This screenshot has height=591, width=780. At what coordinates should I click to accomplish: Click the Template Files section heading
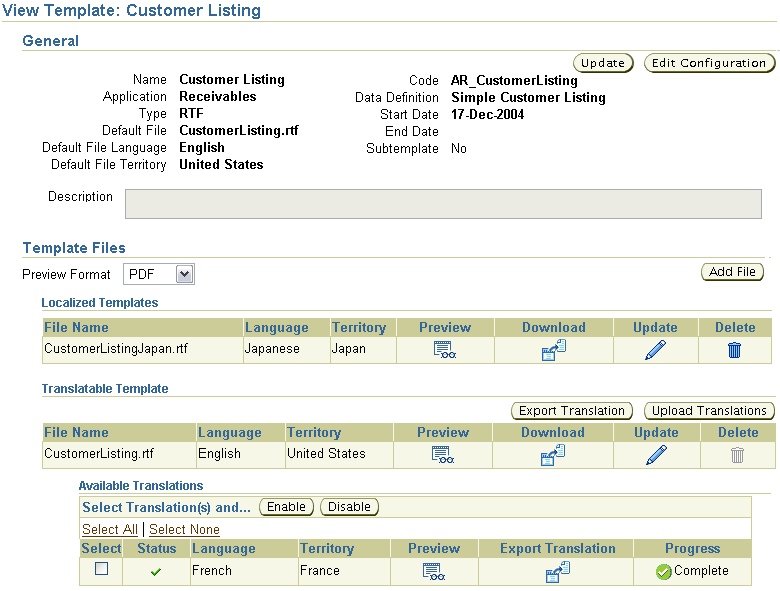pos(74,248)
